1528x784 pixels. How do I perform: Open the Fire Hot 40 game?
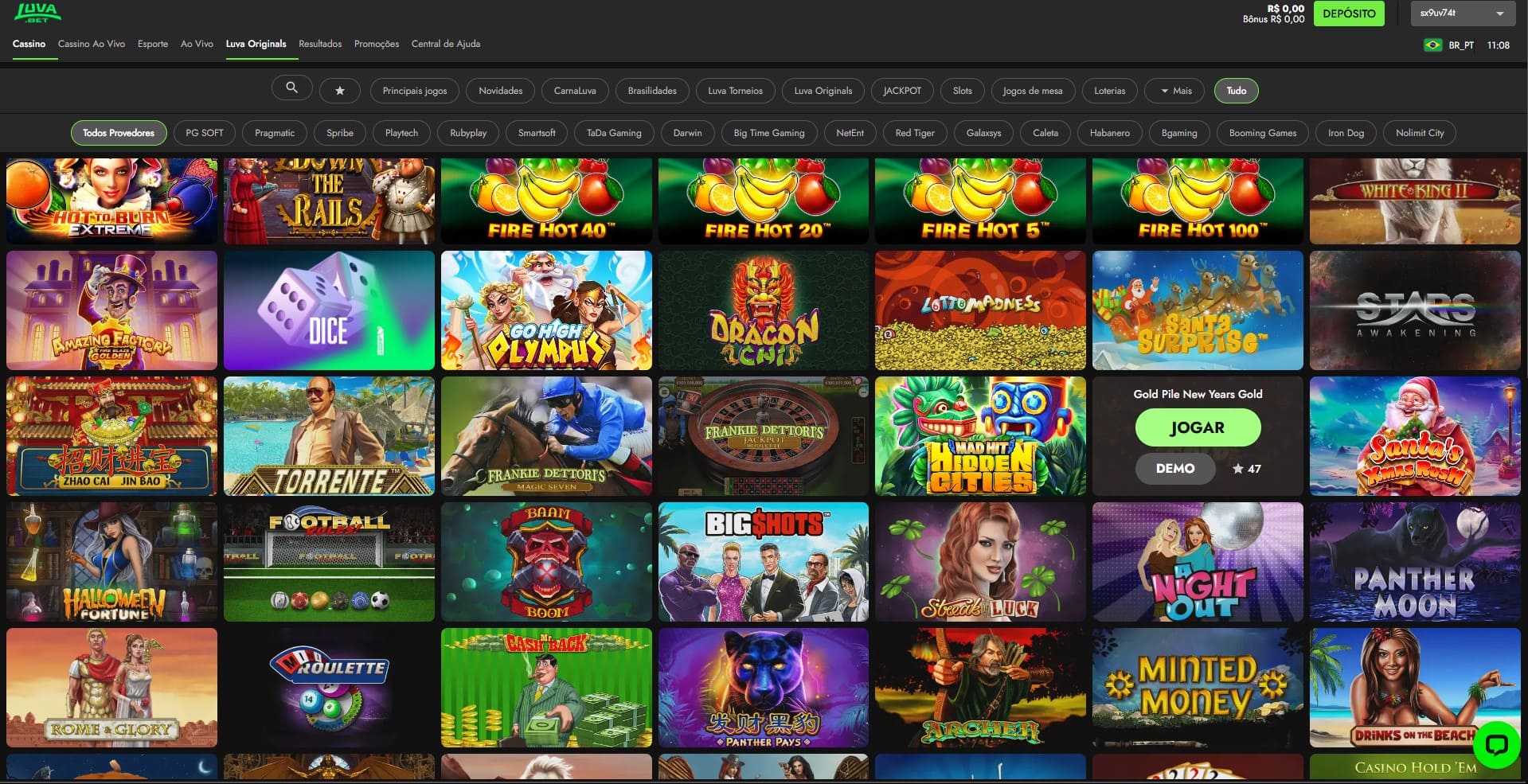(x=546, y=201)
